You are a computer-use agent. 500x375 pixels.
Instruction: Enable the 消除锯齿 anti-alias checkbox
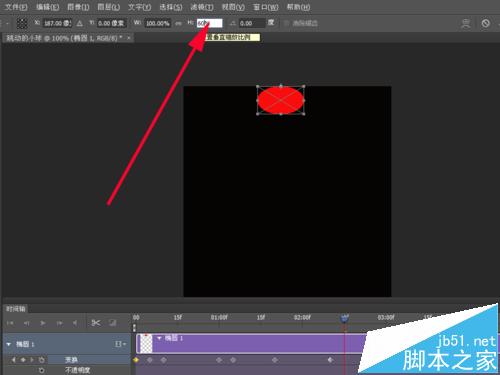coord(286,23)
